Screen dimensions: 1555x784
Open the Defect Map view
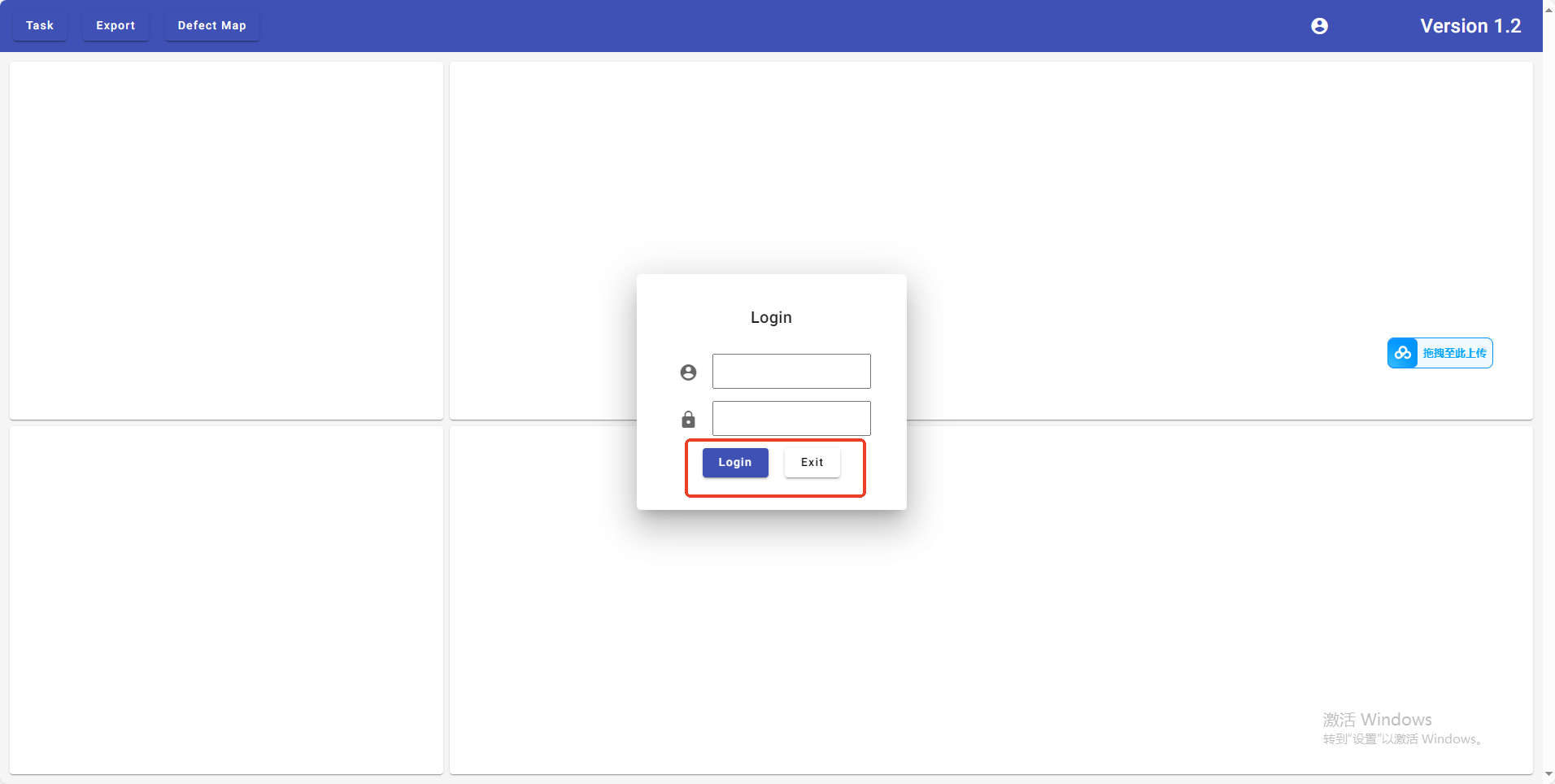coord(212,26)
